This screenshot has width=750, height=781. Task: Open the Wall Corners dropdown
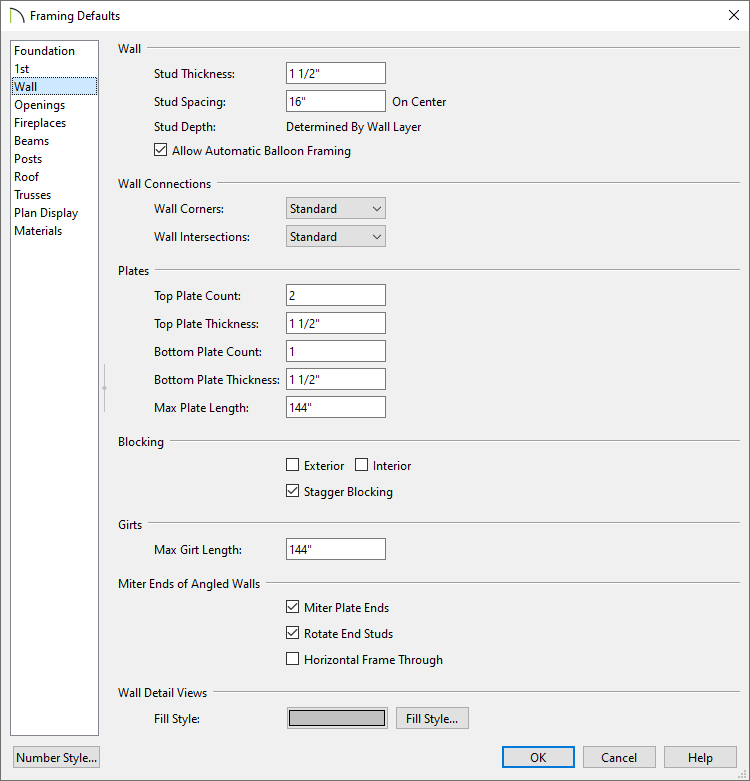336,208
